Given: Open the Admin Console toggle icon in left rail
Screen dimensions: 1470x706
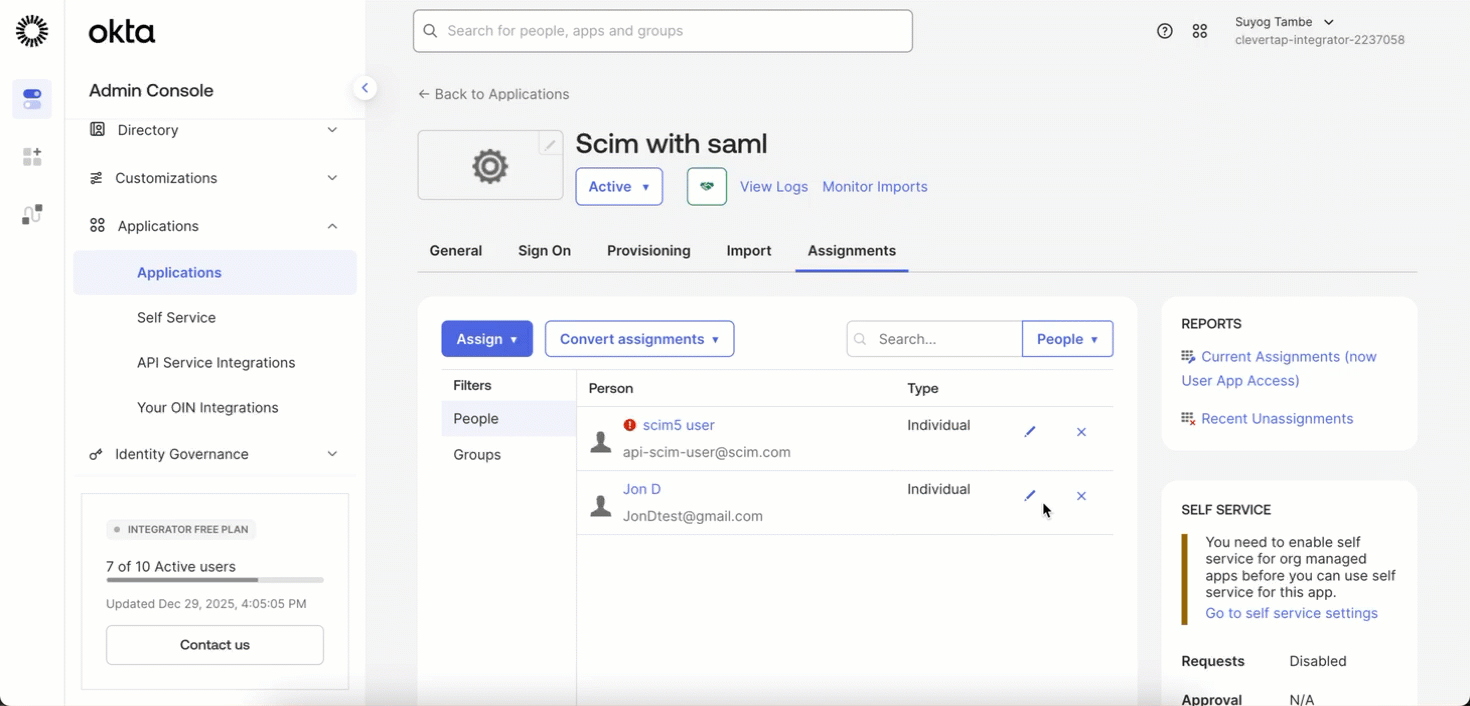Looking at the screenshot, I should point(32,99).
